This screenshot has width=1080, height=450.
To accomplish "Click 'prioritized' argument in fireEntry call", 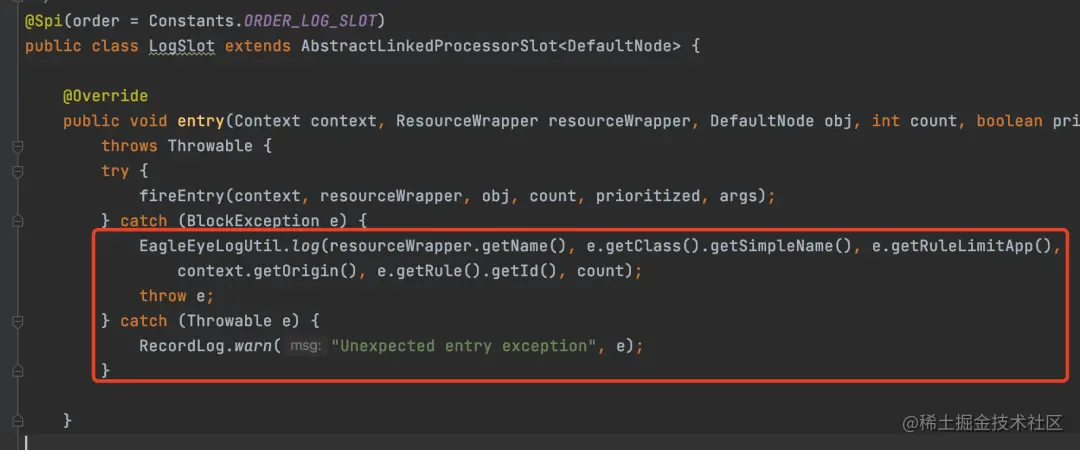I will click(647, 196).
